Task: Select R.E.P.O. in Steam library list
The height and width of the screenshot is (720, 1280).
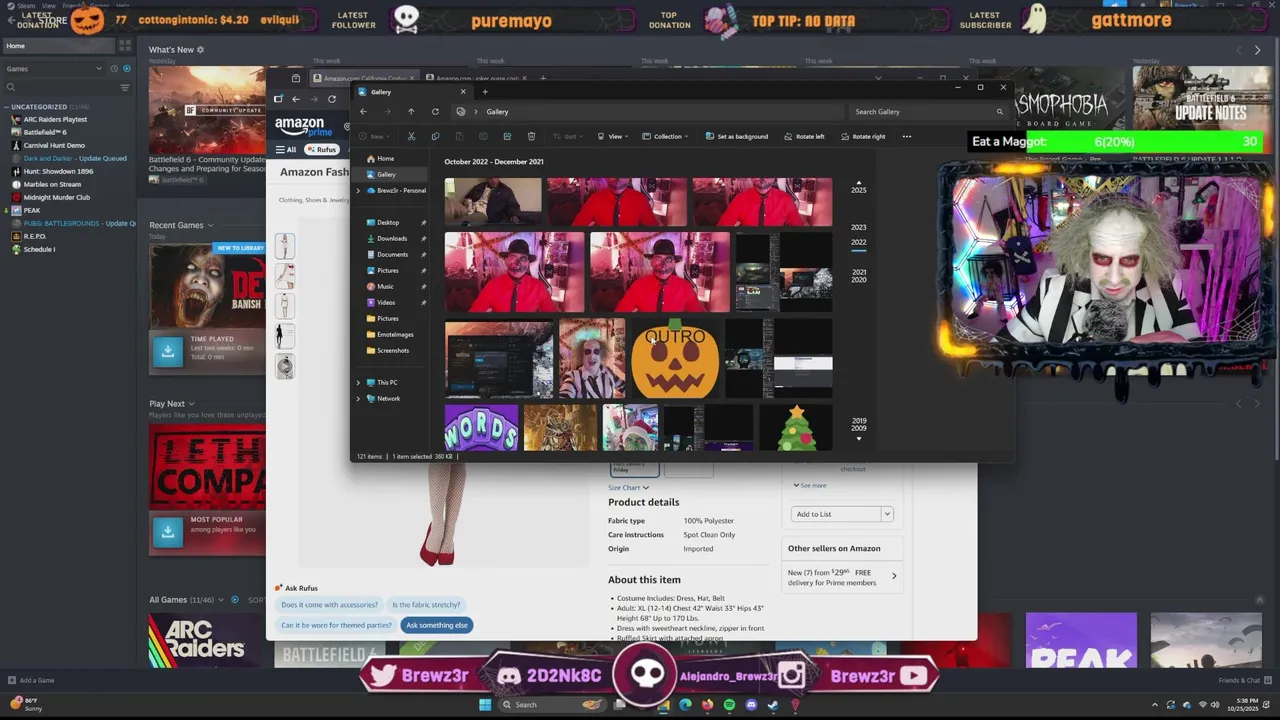Action: click(35, 236)
